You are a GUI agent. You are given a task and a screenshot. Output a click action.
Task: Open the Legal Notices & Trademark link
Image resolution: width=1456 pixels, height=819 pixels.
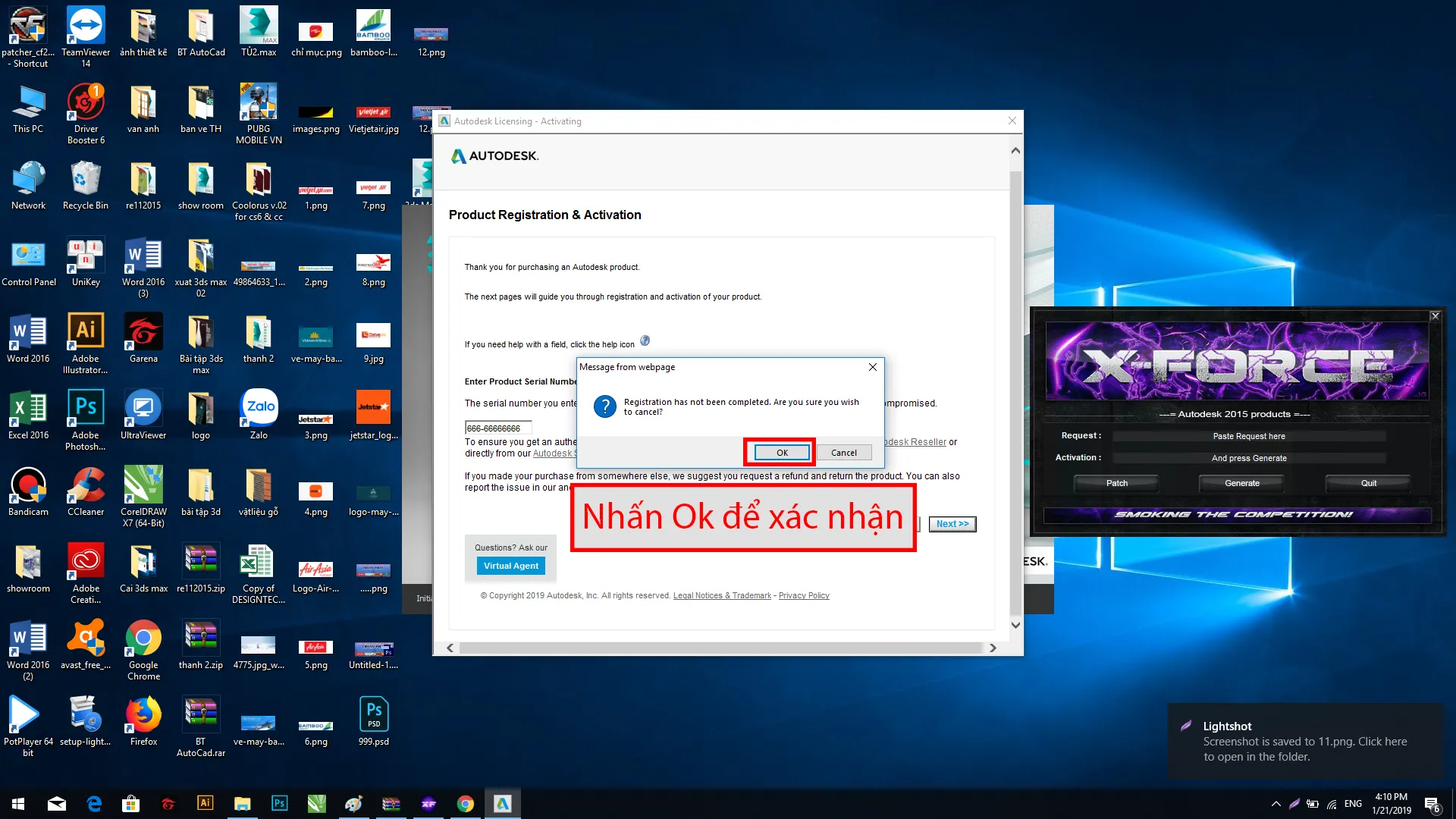(722, 595)
